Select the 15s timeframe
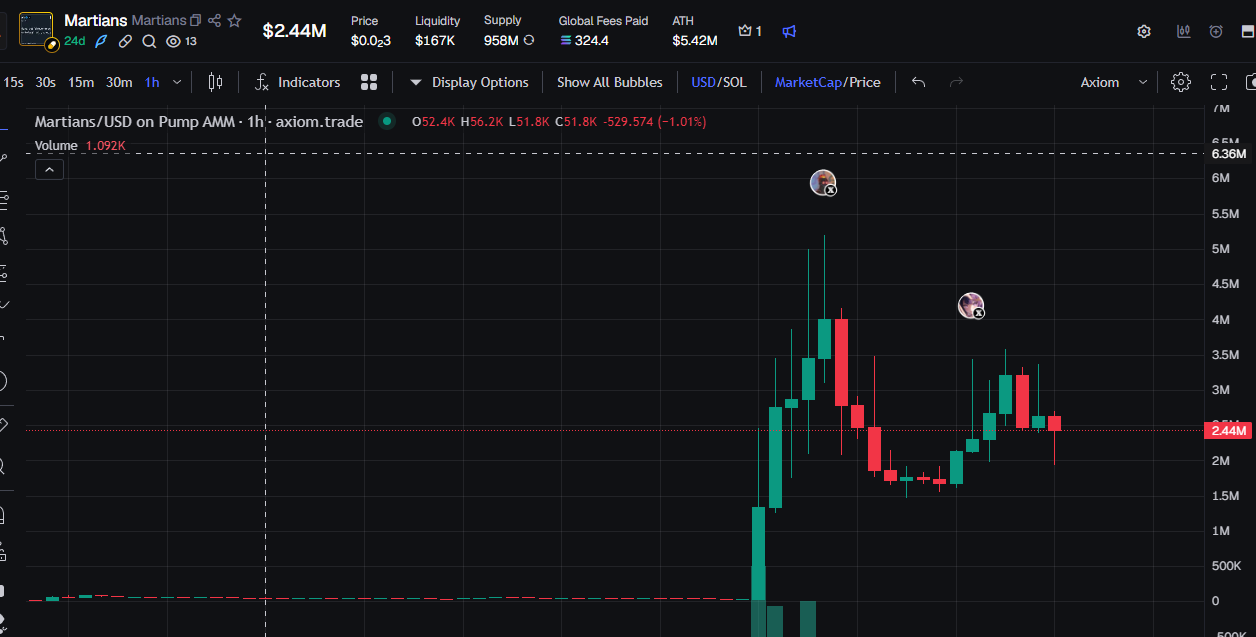This screenshot has width=1256, height=637. click(x=14, y=82)
